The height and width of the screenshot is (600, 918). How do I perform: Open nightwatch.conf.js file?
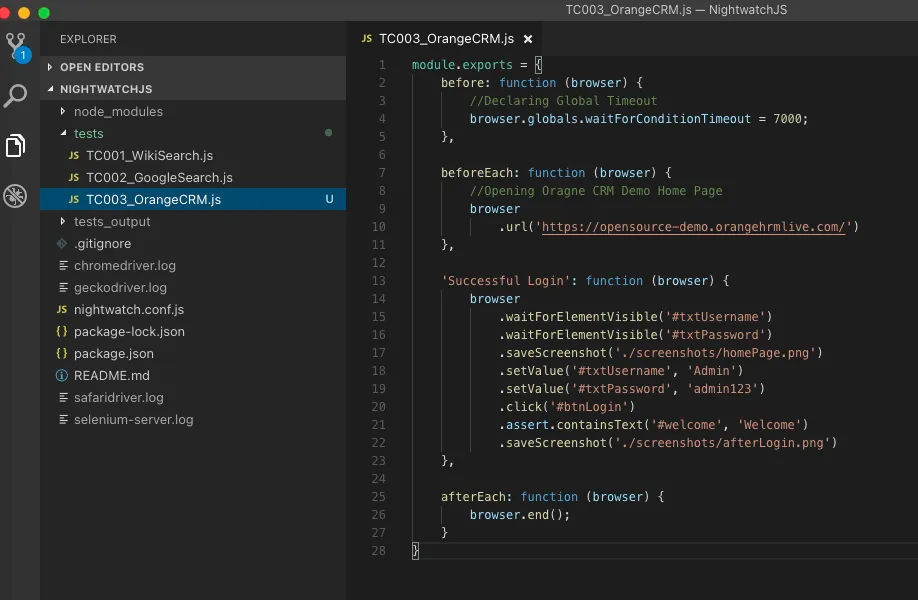tap(193, 309)
